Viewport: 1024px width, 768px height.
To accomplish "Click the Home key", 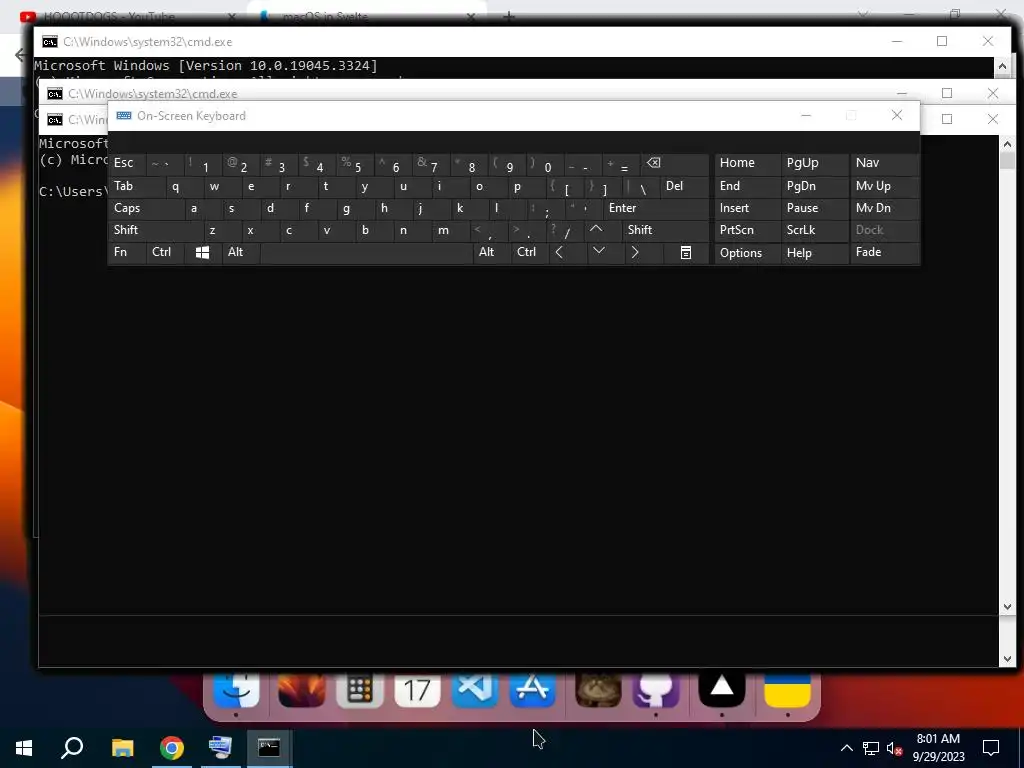I will click(747, 163).
